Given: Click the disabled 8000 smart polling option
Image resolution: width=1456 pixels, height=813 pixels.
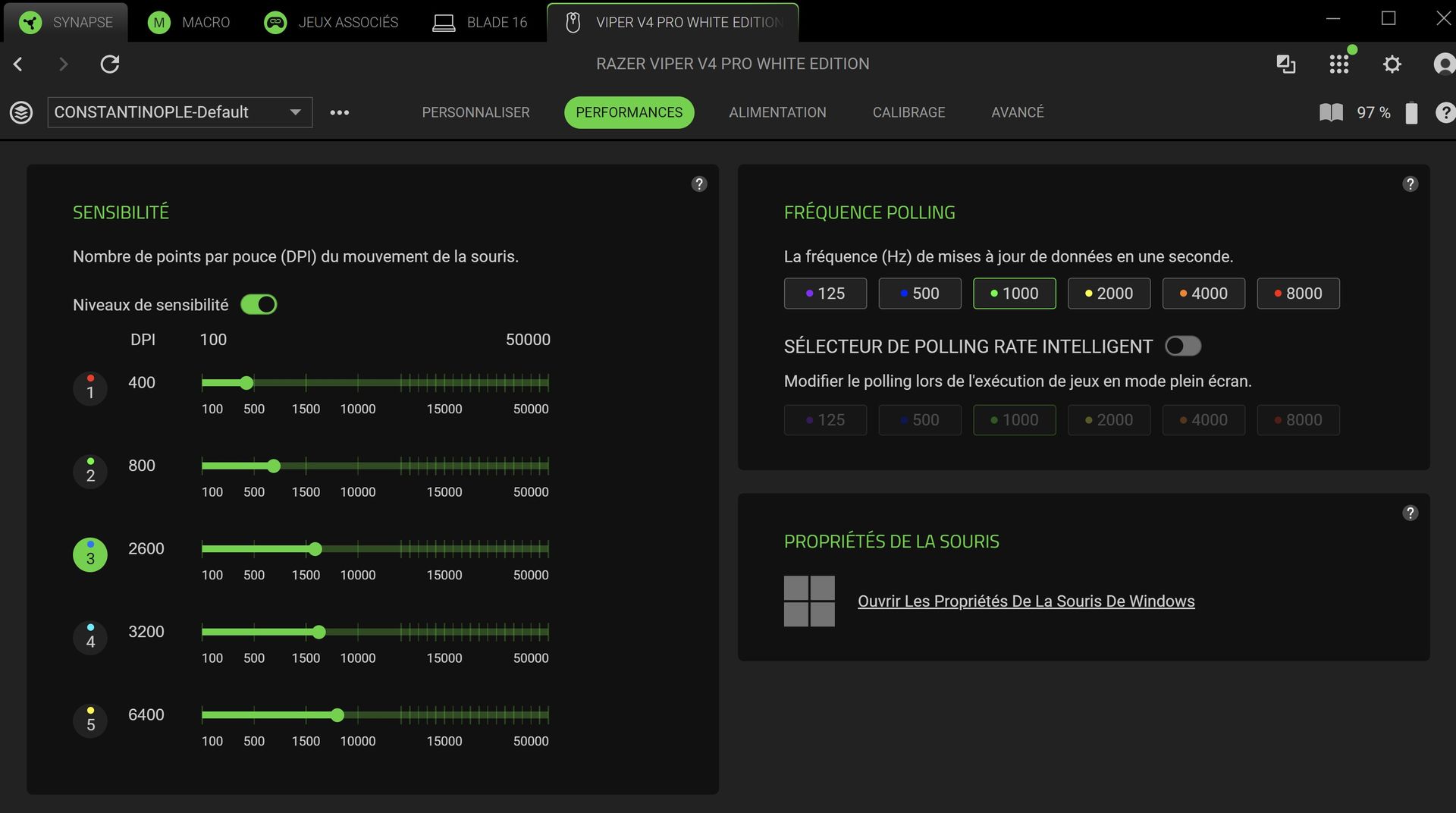Looking at the screenshot, I should pyautogui.click(x=1298, y=420).
